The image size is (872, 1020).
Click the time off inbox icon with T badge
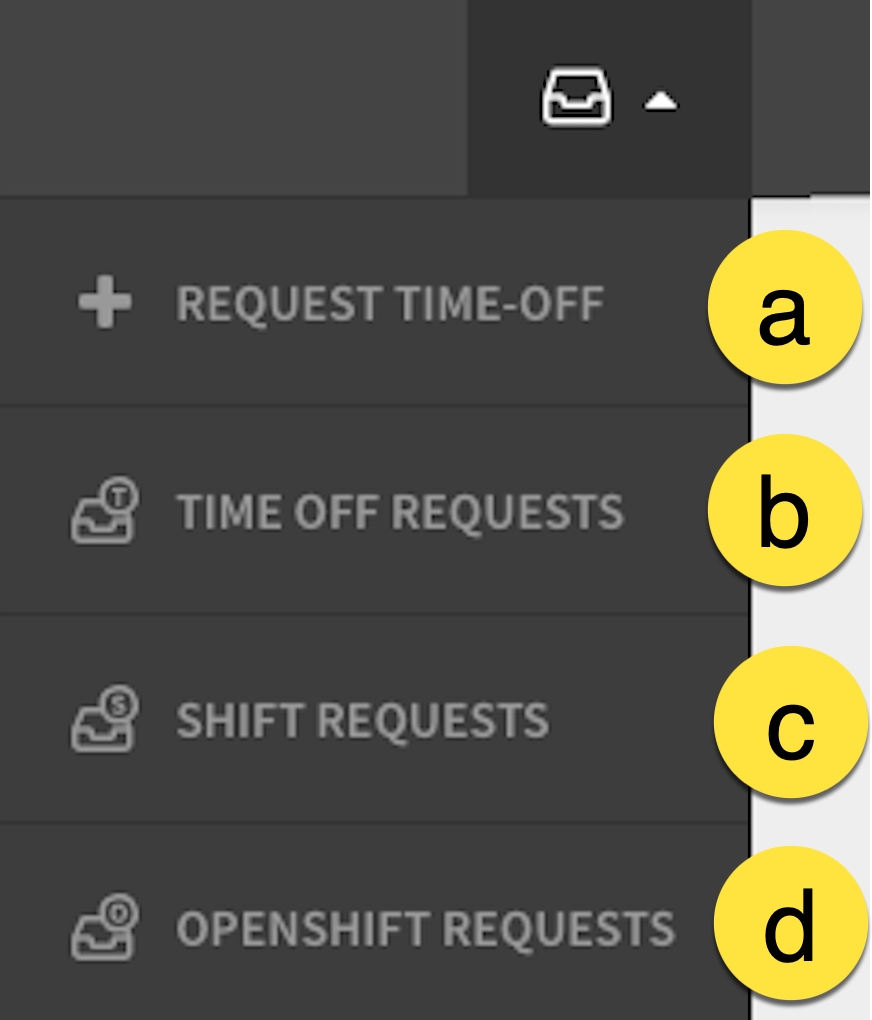point(105,510)
